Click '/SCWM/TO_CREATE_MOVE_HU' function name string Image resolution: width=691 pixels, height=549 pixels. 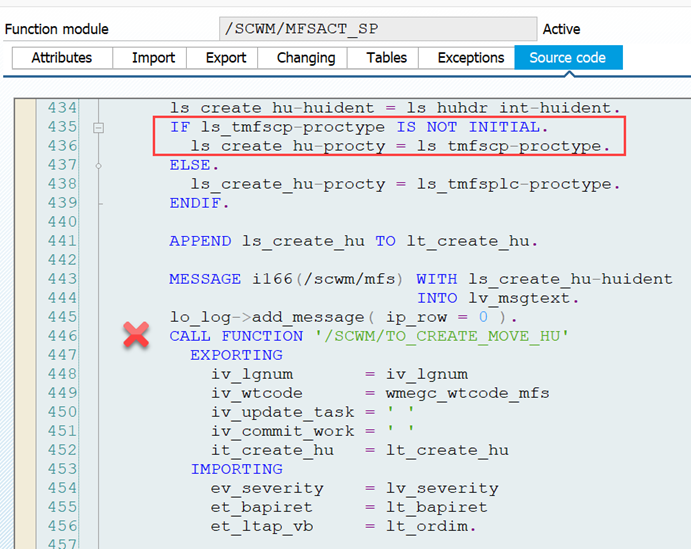tap(442, 337)
